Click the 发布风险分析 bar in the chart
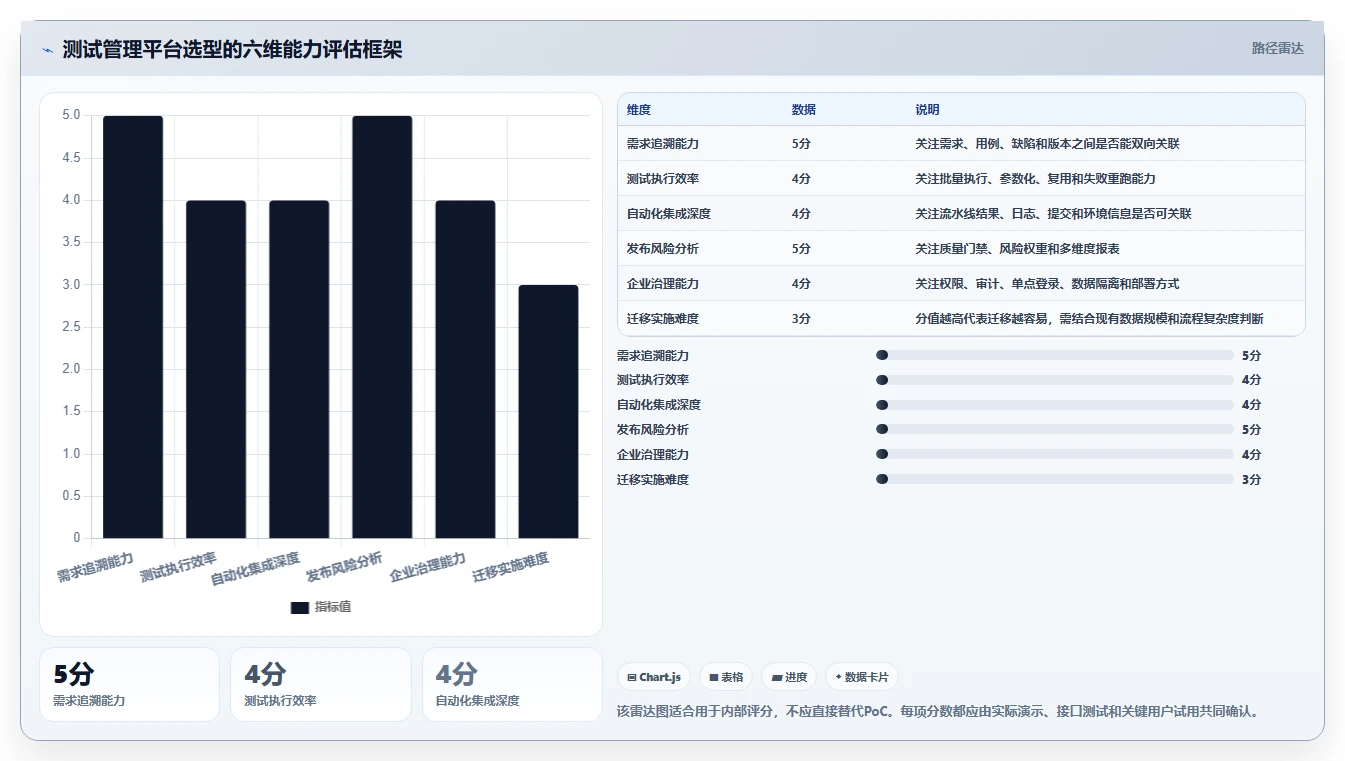This screenshot has width=1345, height=761. click(x=382, y=327)
